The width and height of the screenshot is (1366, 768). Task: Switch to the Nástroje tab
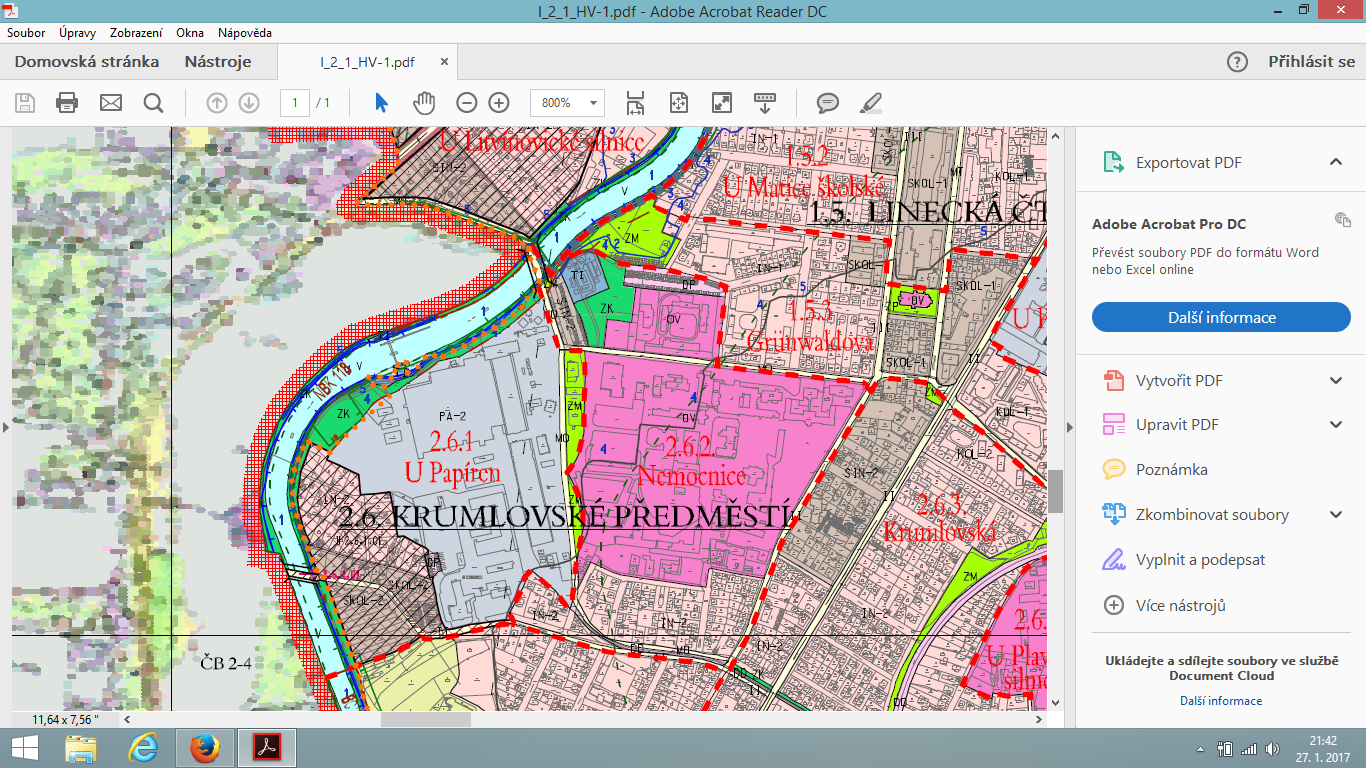pos(217,62)
